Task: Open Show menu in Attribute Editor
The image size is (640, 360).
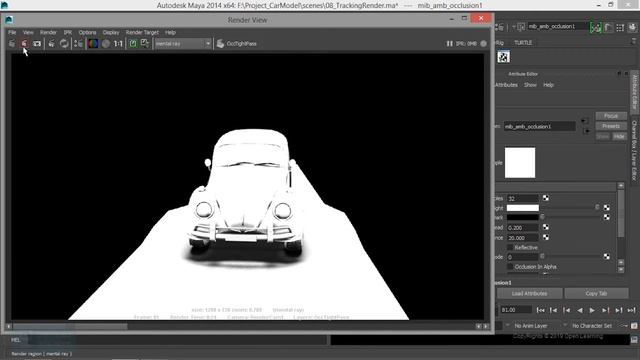Action: point(530,85)
